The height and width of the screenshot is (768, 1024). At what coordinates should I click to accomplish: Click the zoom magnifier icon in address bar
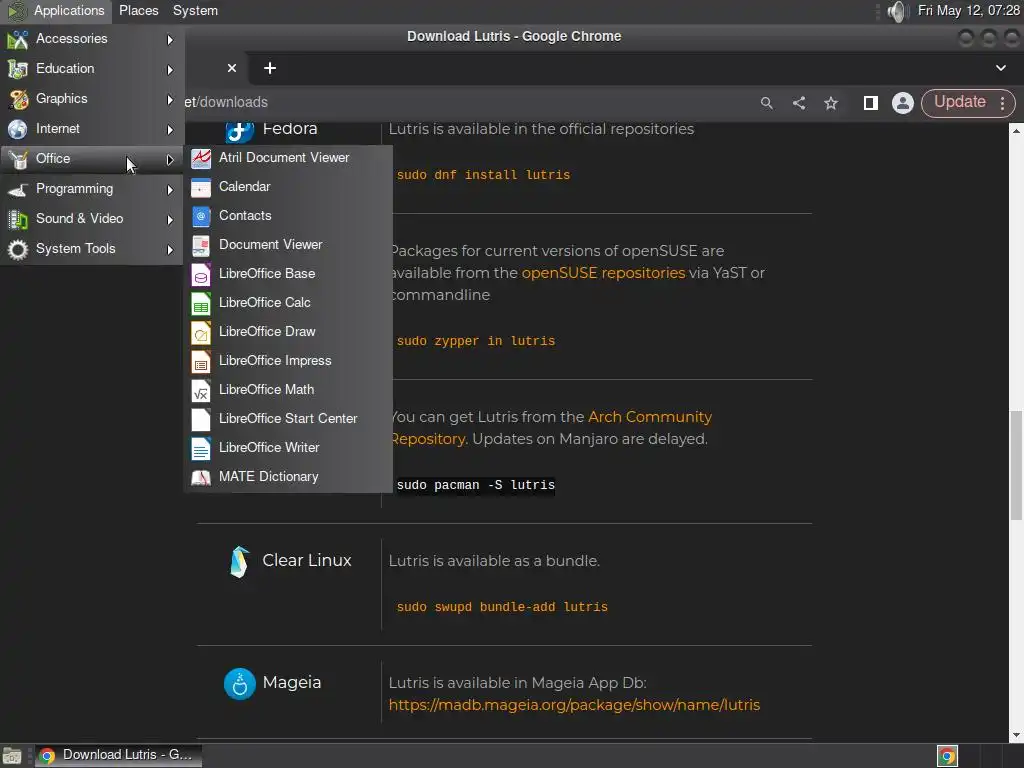767,103
